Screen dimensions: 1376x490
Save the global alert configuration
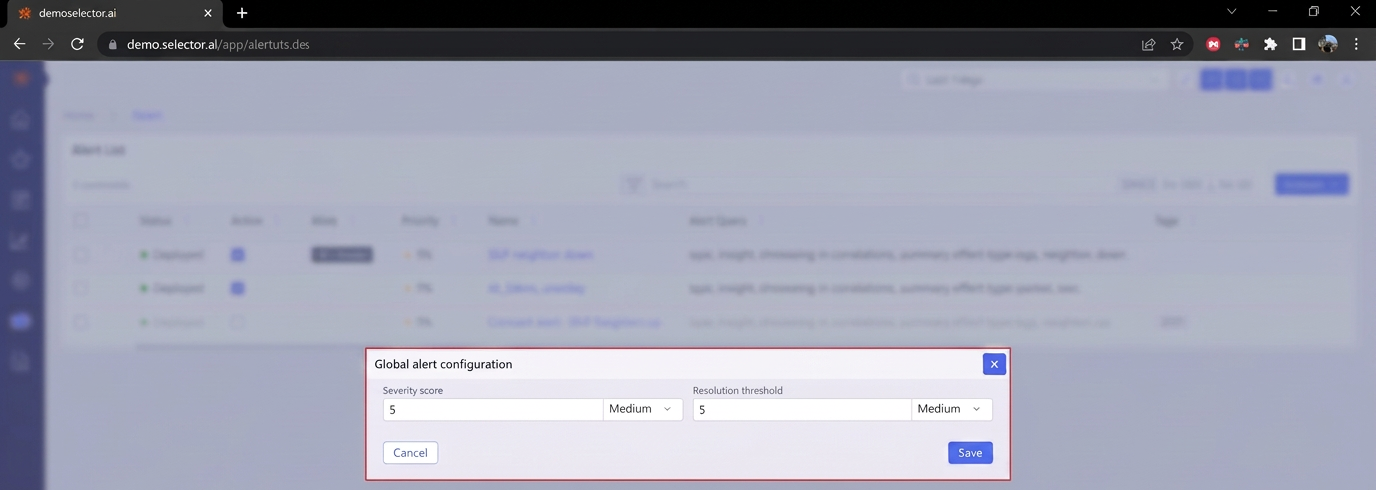pos(970,453)
